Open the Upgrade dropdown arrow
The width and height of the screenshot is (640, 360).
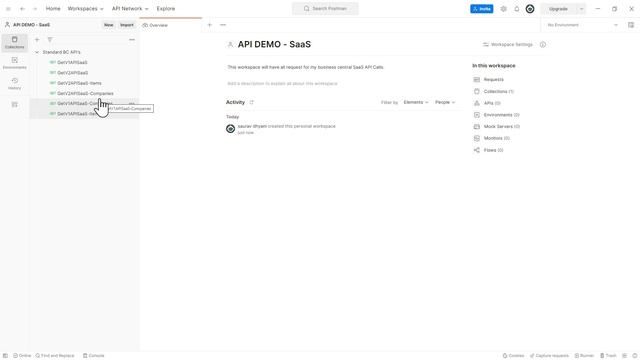coord(581,9)
